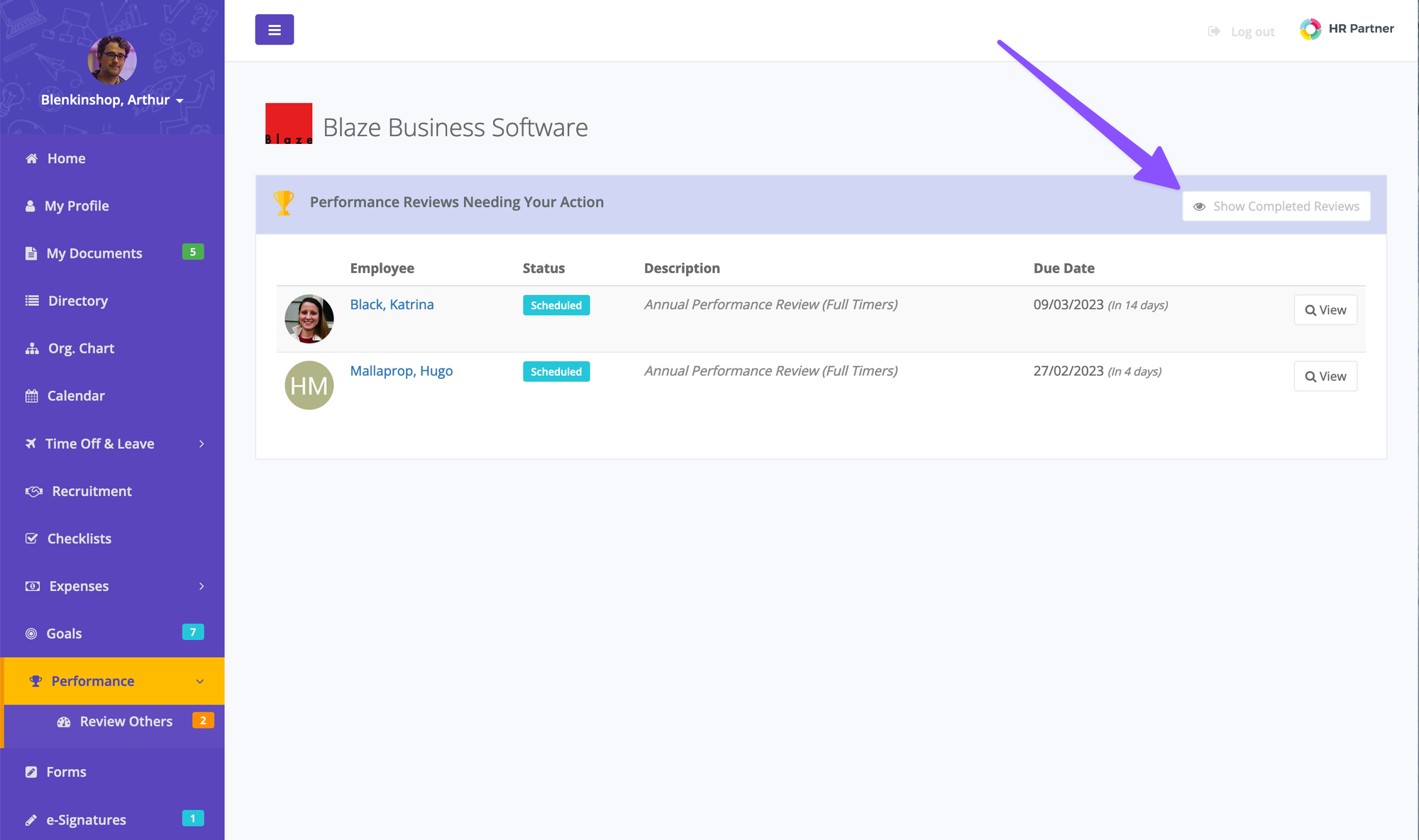Click the My Documents file icon
This screenshot has width=1419, height=840.
click(x=31, y=253)
